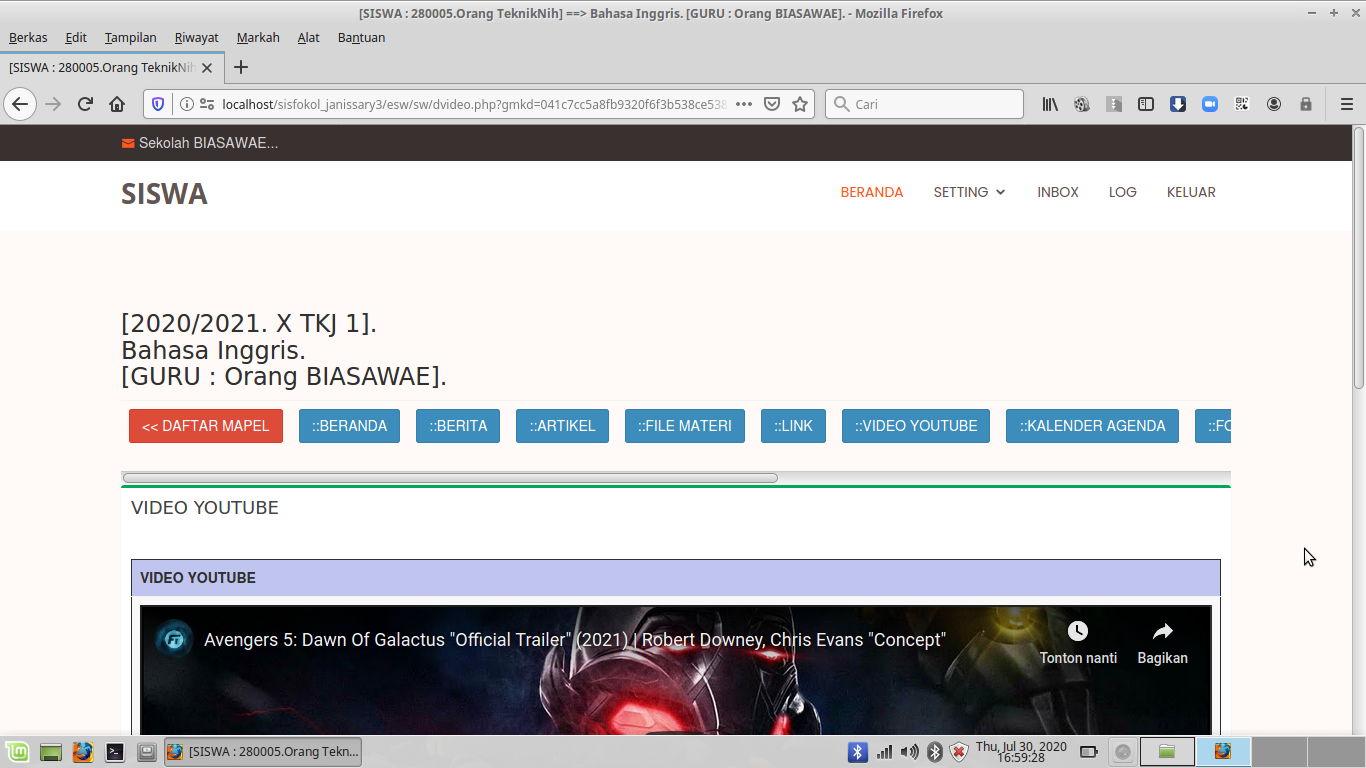Click the Tonton nanti clock icon

click(x=1077, y=631)
